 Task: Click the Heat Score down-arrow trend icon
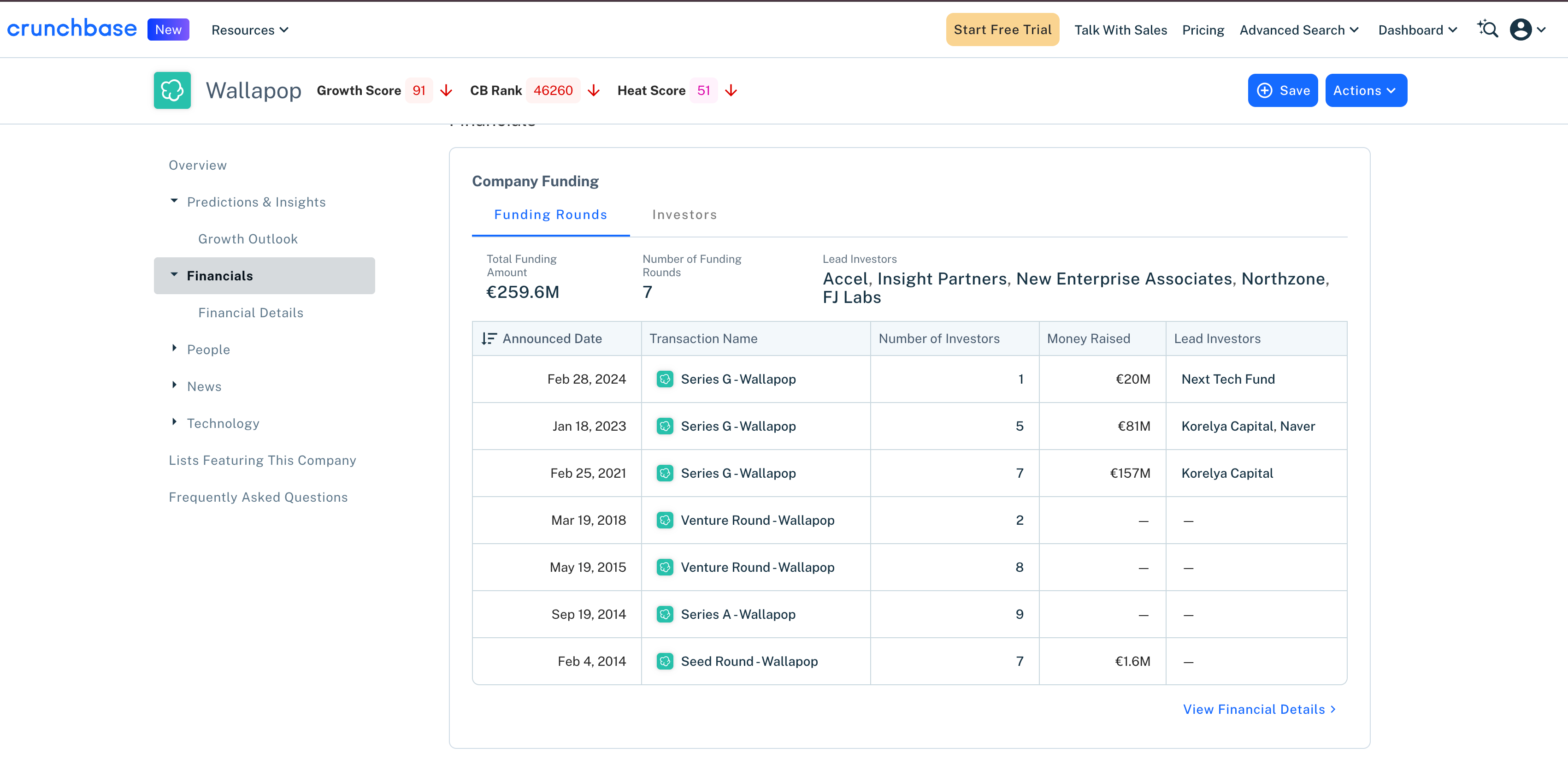(x=731, y=91)
